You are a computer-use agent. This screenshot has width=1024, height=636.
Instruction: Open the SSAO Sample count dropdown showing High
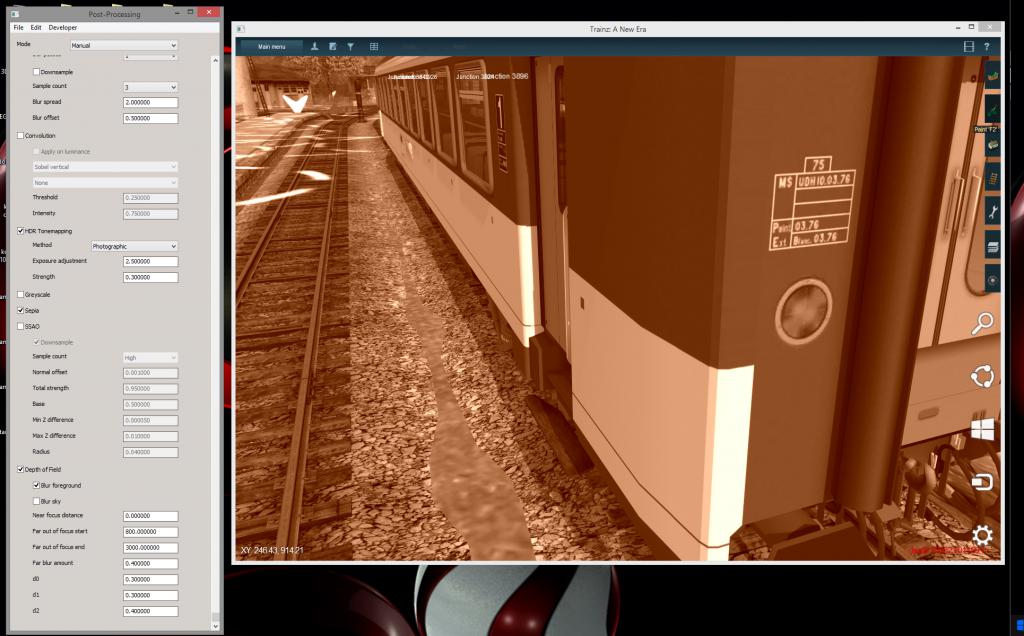[x=150, y=357]
